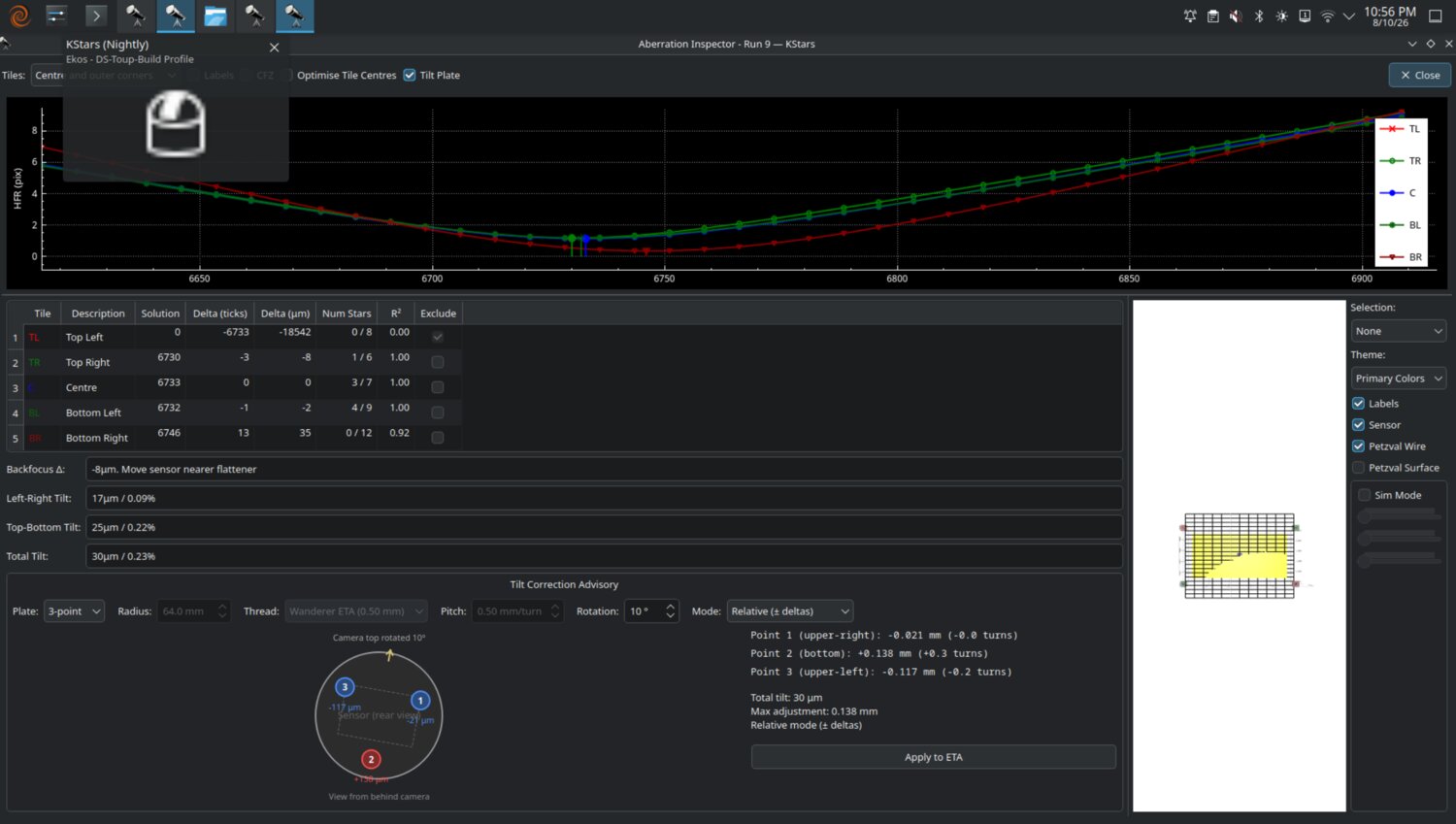Open the file manager folder icon
Viewport: 1456px width, 824px height.
[x=215, y=16]
